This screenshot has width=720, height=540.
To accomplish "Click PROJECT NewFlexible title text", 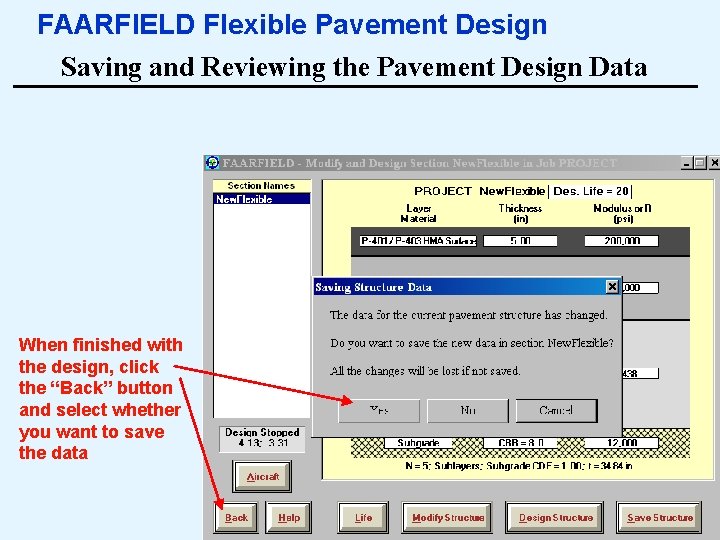I will 479,191.
